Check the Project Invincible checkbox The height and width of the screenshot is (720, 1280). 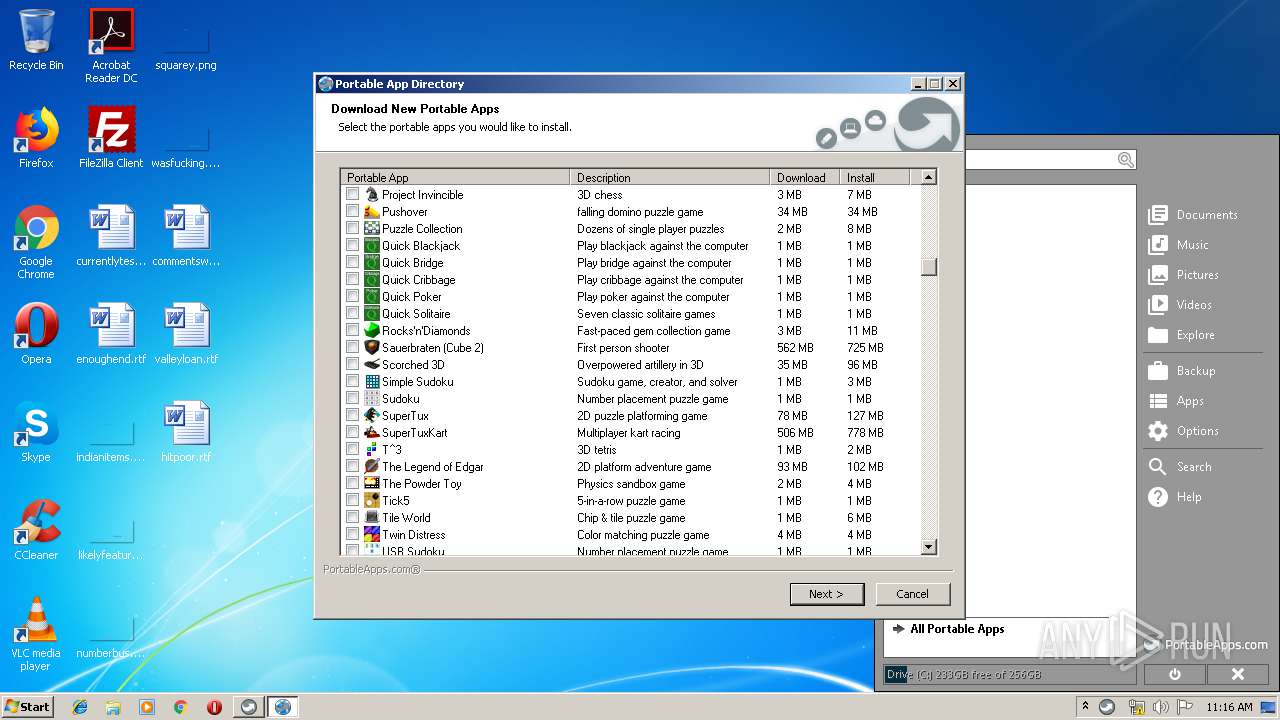coord(352,195)
